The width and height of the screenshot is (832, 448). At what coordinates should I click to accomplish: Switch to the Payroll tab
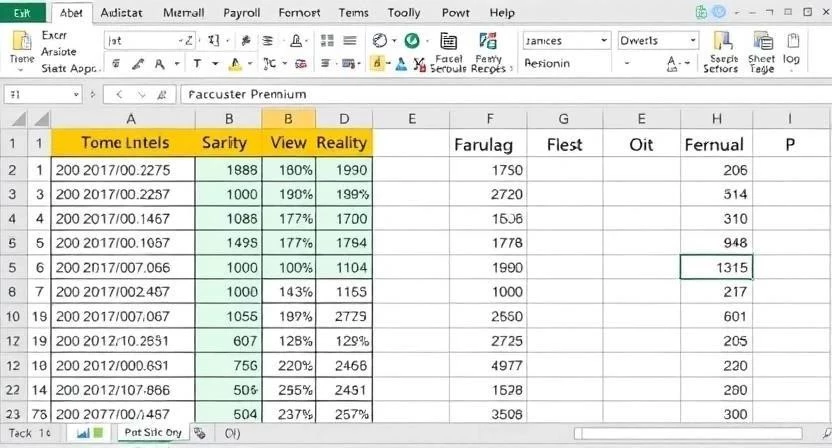241,13
